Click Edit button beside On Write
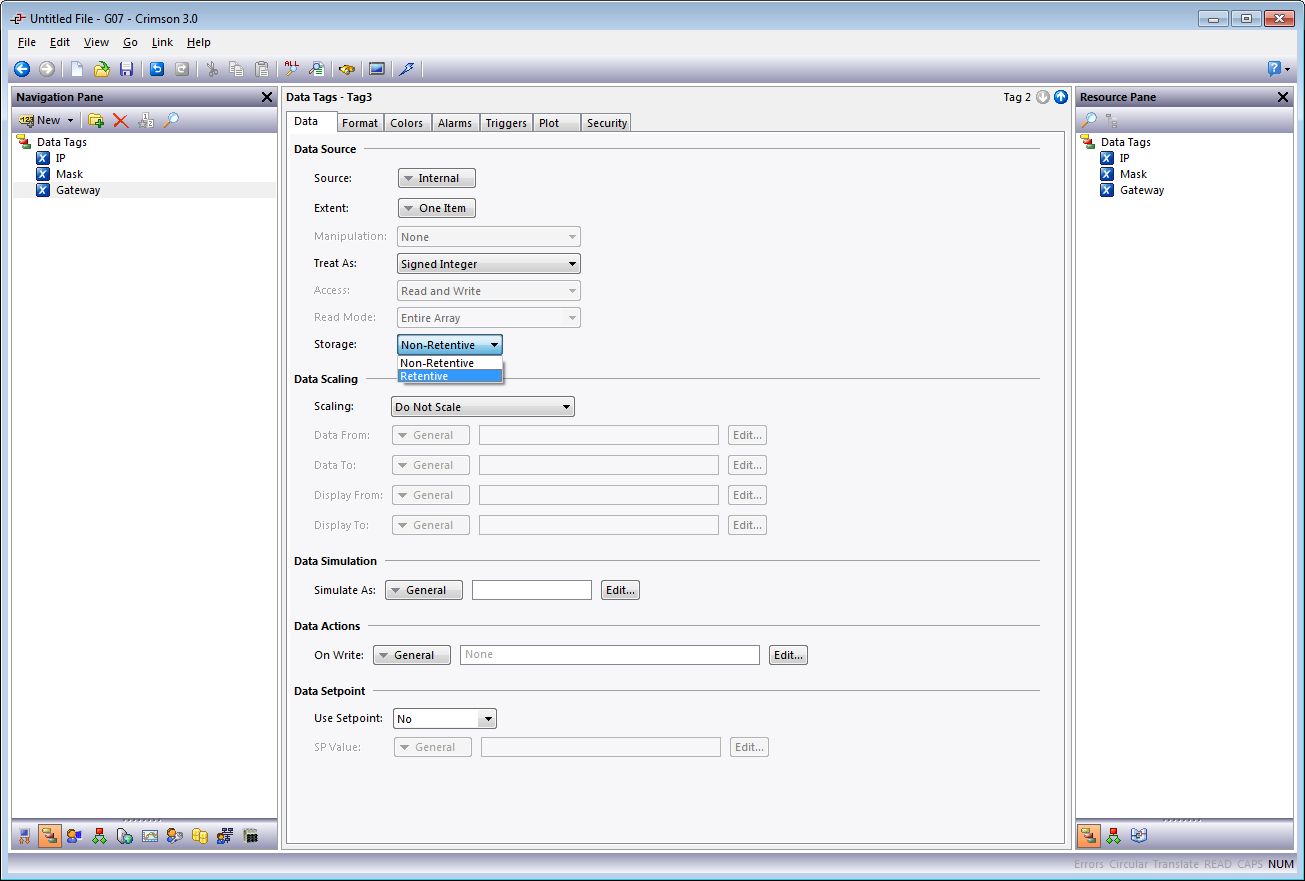Screen dimensions: 1305x881 pos(788,655)
